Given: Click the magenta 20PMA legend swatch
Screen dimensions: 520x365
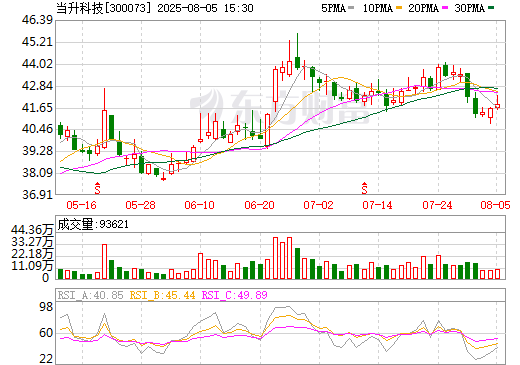Looking at the screenshot, I should pyautogui.click(x=445, y=7).
